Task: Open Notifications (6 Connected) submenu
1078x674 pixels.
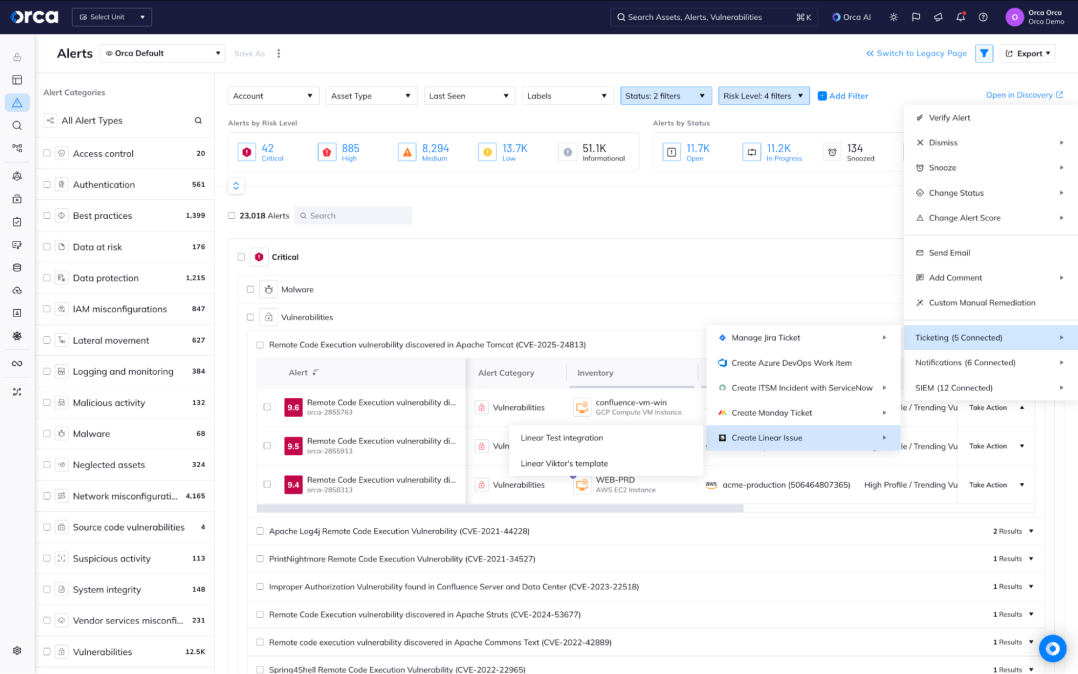Action: [x=991, y=362]
